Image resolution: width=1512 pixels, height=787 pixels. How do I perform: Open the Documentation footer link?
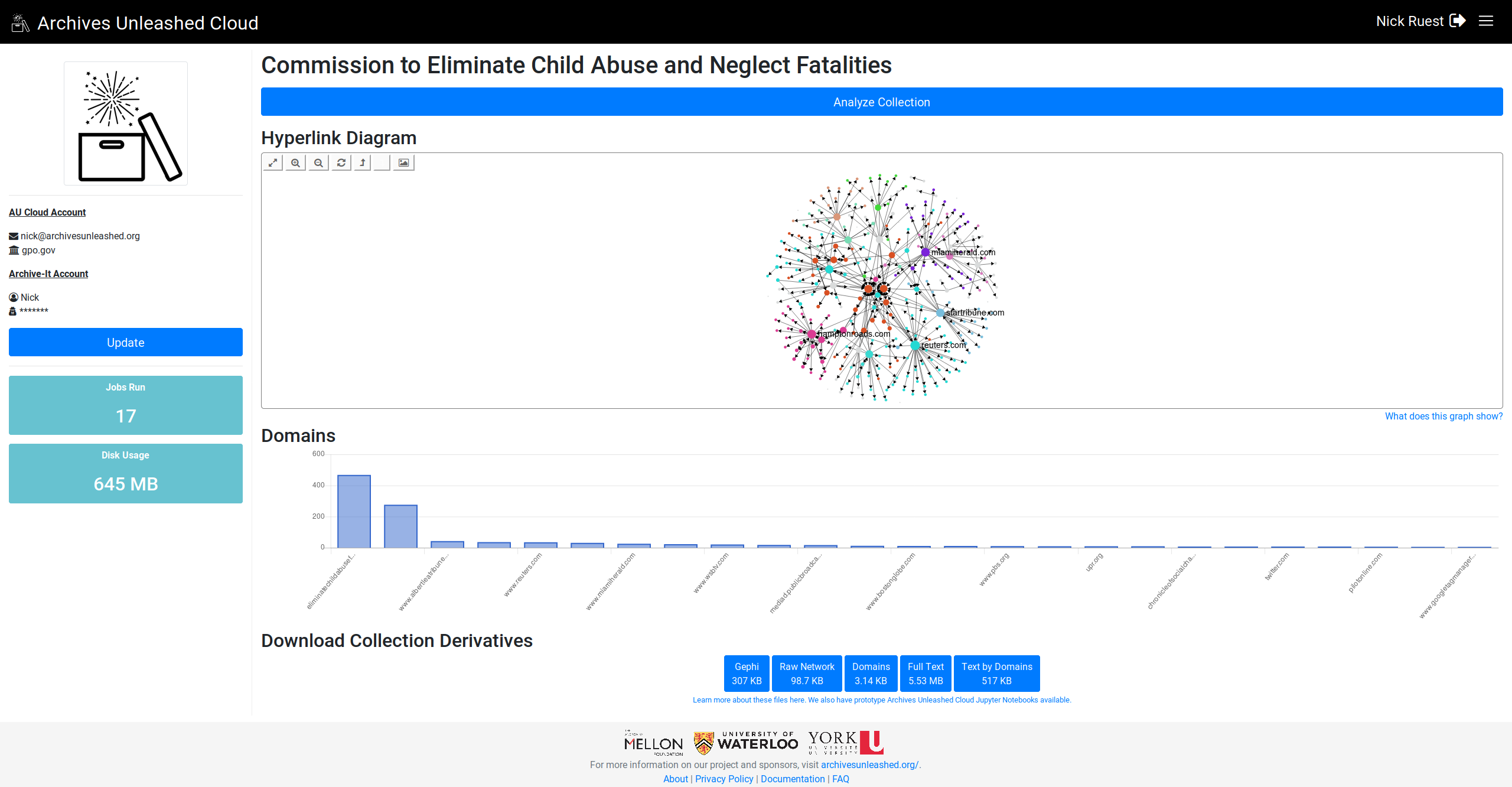point(793,779)
